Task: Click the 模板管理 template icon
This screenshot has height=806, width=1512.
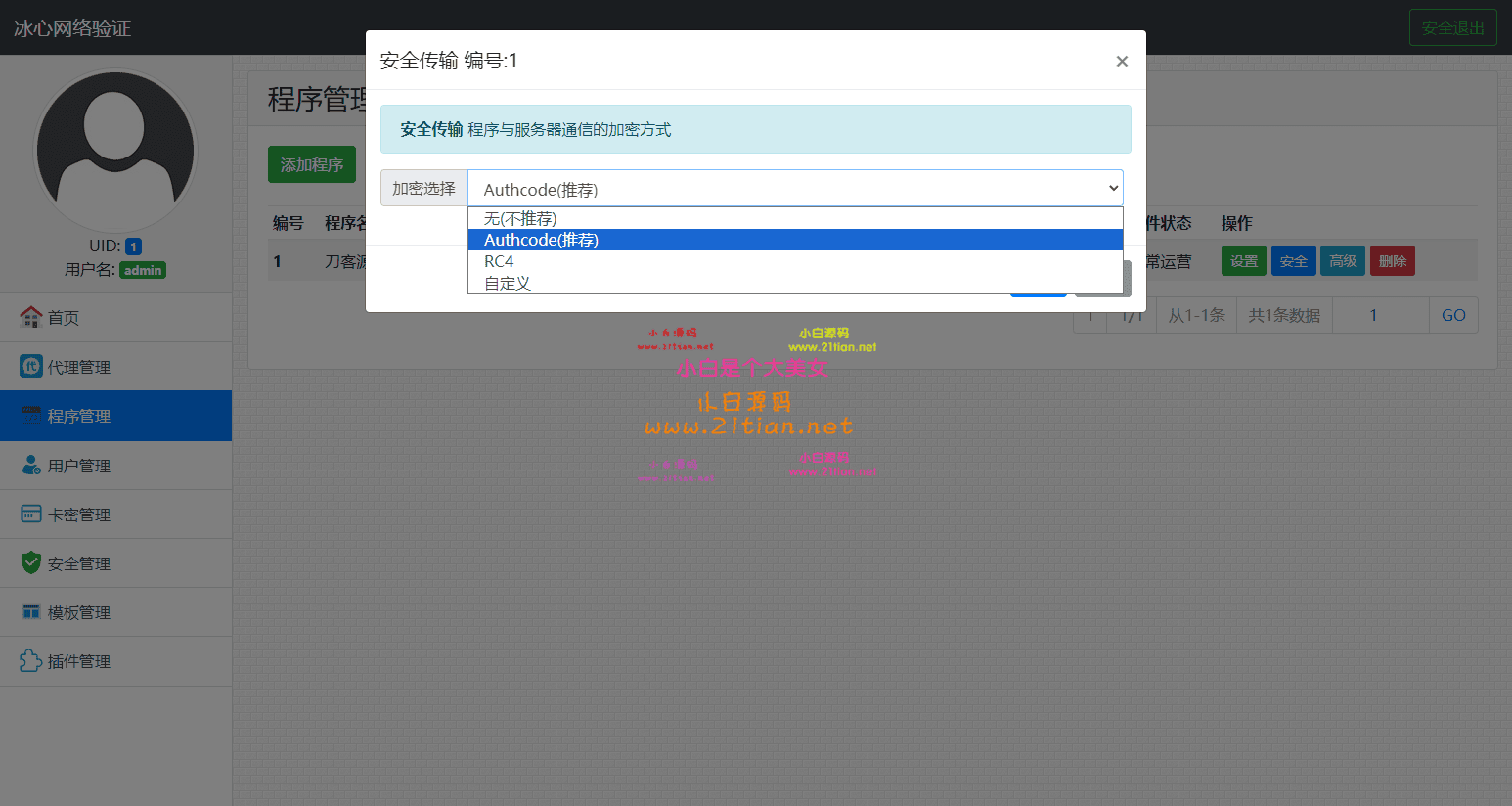Action: 33,611
